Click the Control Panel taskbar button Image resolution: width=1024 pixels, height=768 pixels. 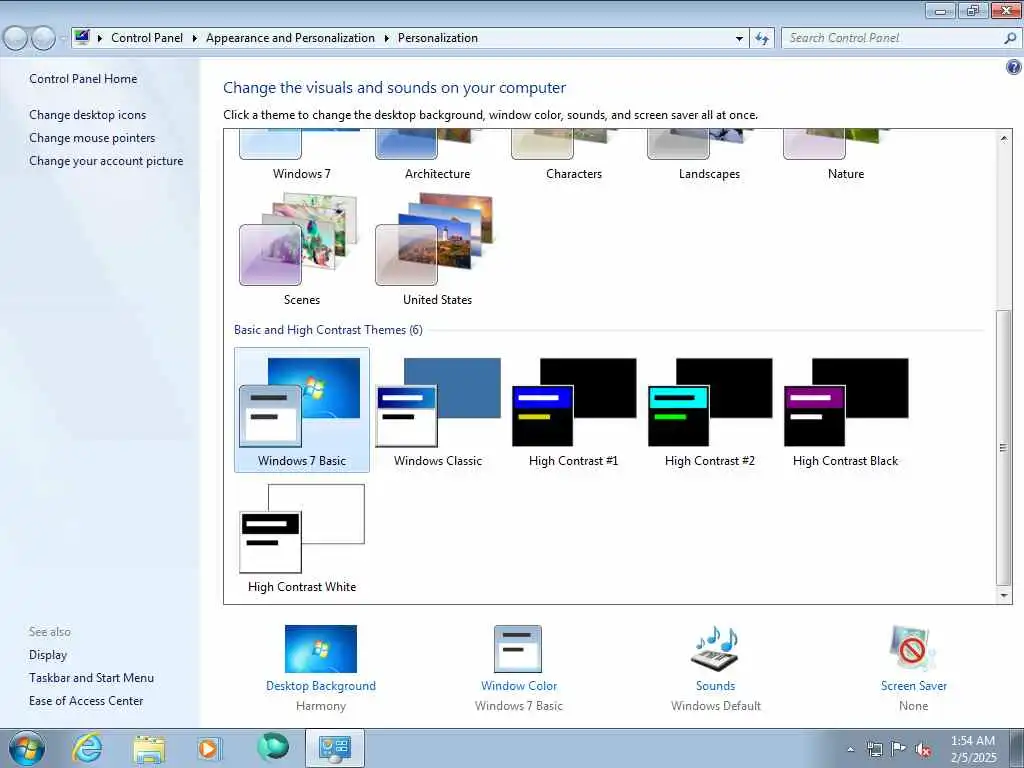tap(334, 748)
